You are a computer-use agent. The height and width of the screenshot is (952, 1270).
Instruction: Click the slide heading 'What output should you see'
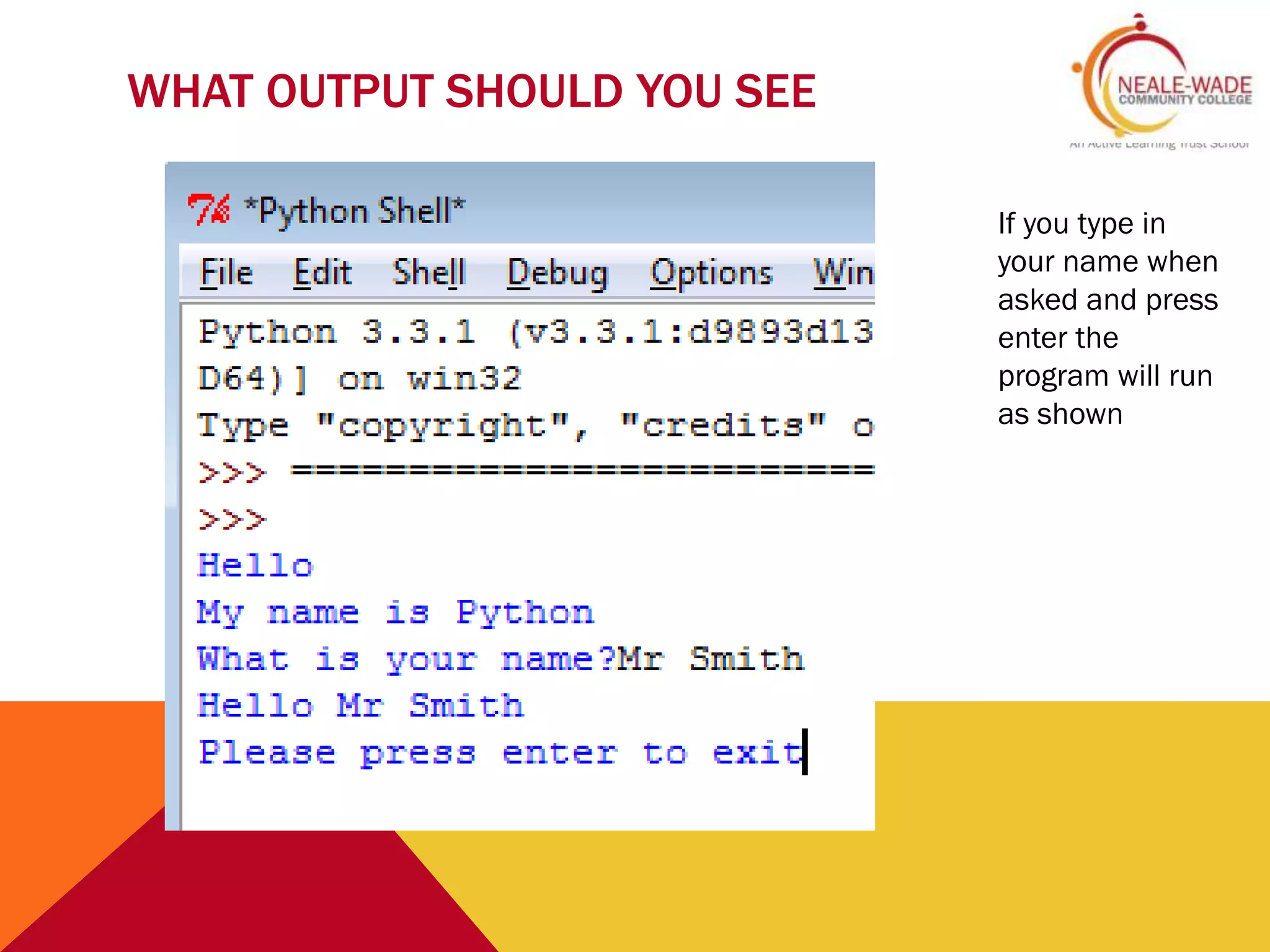(471, 92)
